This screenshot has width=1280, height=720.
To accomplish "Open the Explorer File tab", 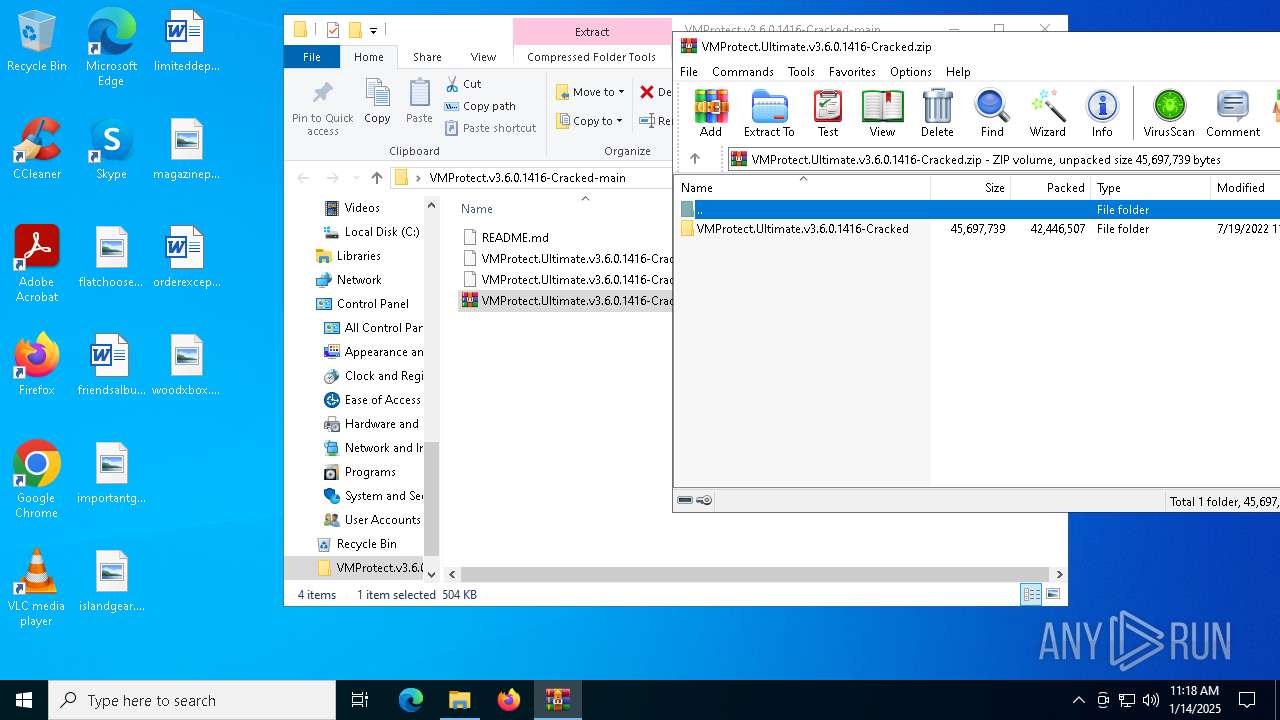I will coord(312,57).
